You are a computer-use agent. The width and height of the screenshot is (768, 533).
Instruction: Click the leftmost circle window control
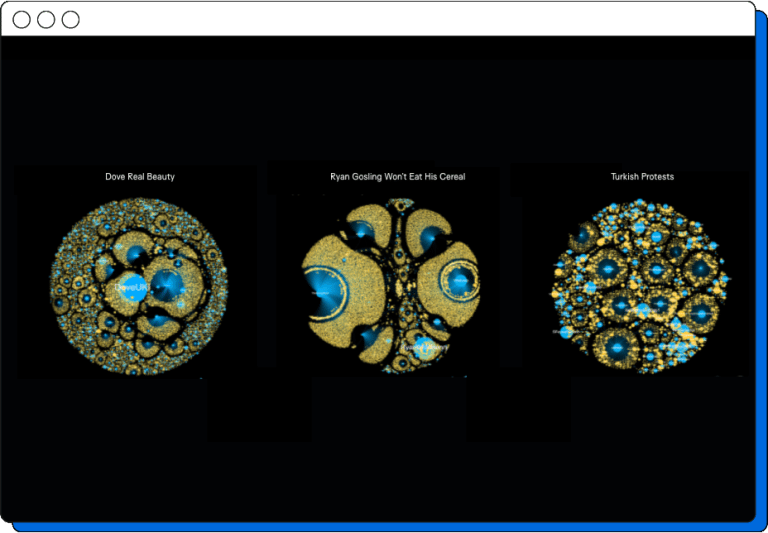pyautogui.click(x=21, y=20)
